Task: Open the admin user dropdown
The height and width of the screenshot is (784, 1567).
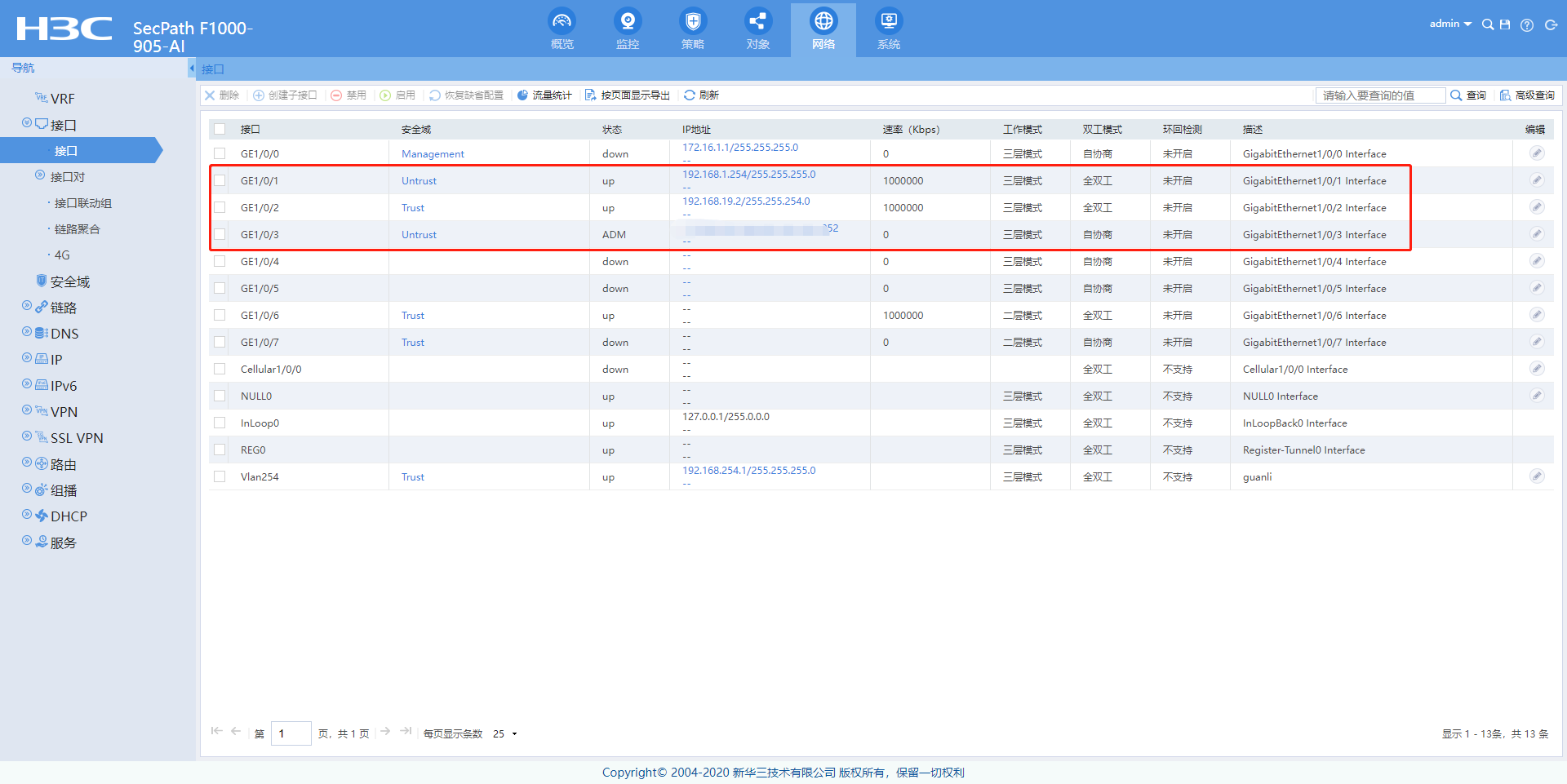Action: pos(1449,24)
